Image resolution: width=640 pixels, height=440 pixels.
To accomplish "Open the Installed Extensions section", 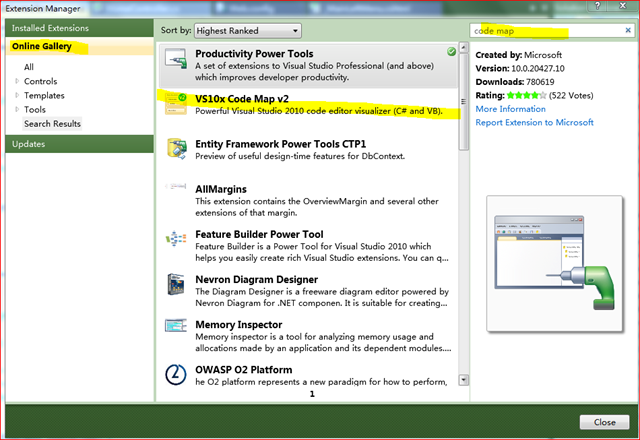I will pos(49,28).
